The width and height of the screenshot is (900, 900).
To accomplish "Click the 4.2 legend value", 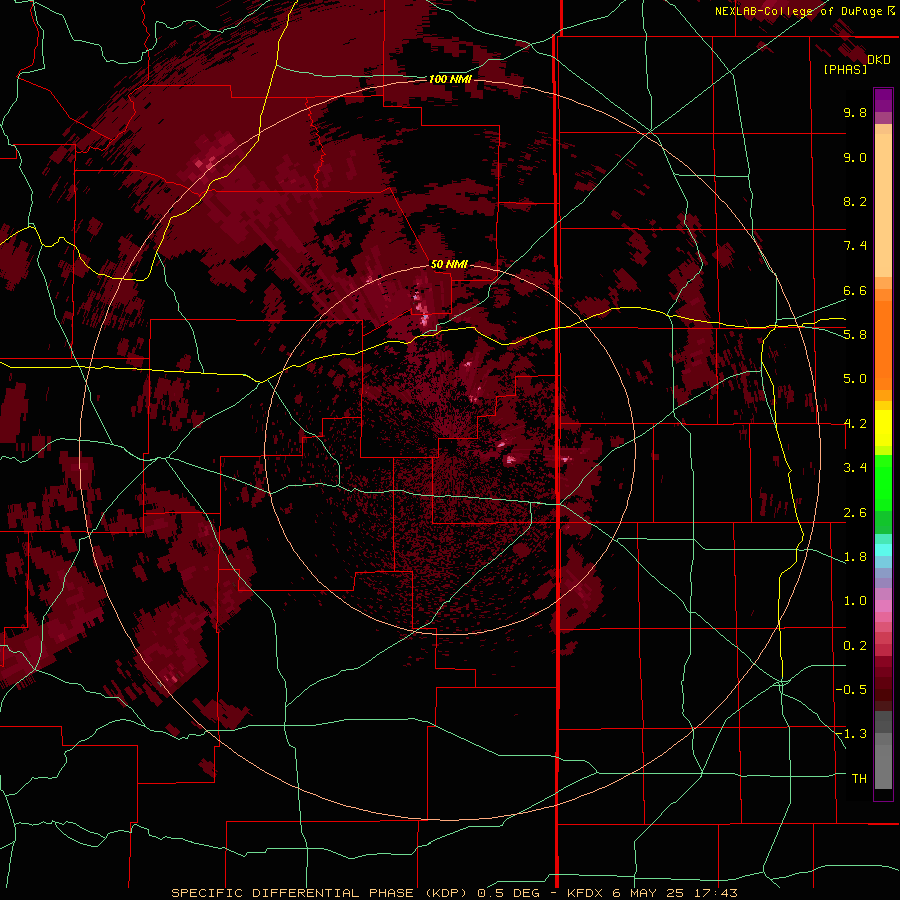I will (855, 424).
